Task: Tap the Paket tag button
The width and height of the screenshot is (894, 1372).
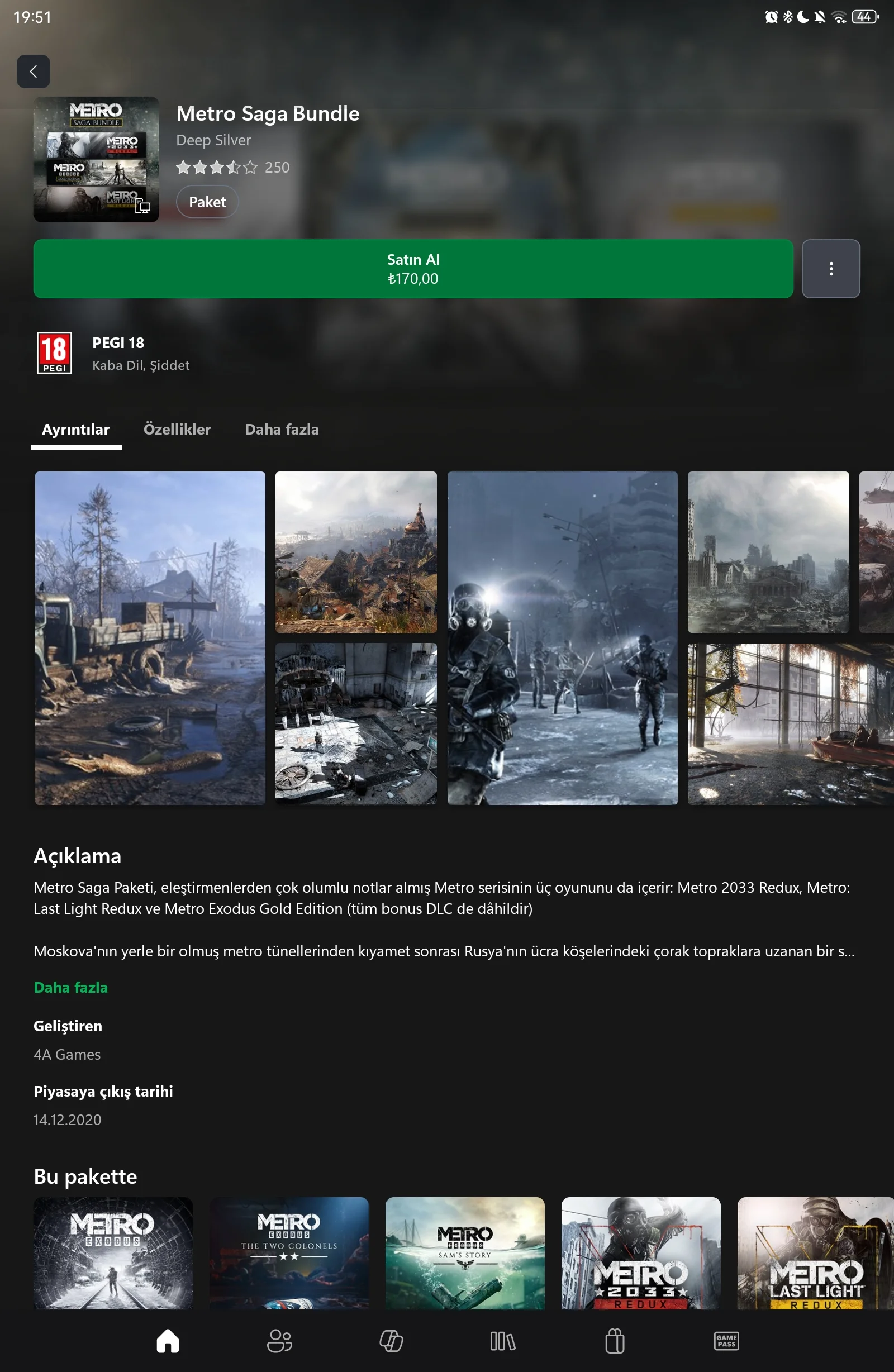Action: 208,202
